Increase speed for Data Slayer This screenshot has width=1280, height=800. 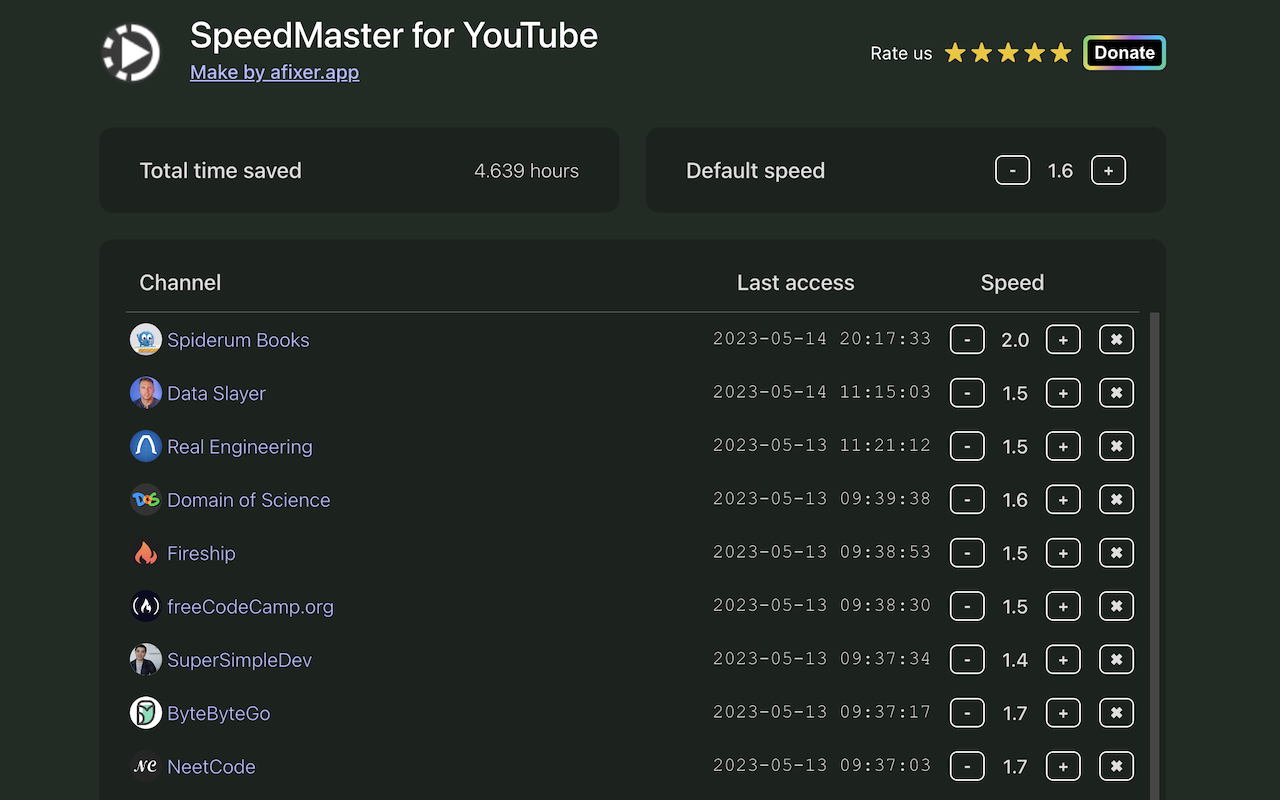[x=1063, y=393]
